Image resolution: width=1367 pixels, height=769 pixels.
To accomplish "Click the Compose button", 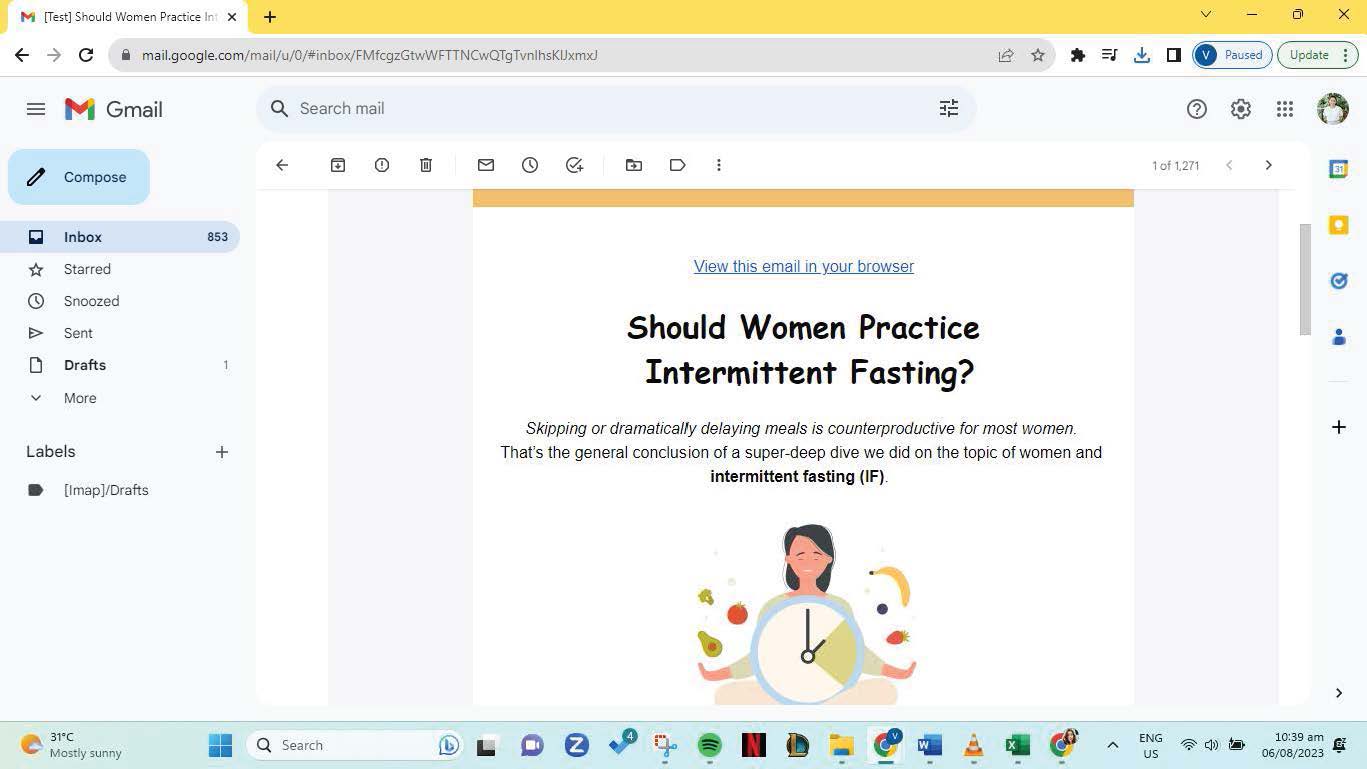I will point(79,177).
